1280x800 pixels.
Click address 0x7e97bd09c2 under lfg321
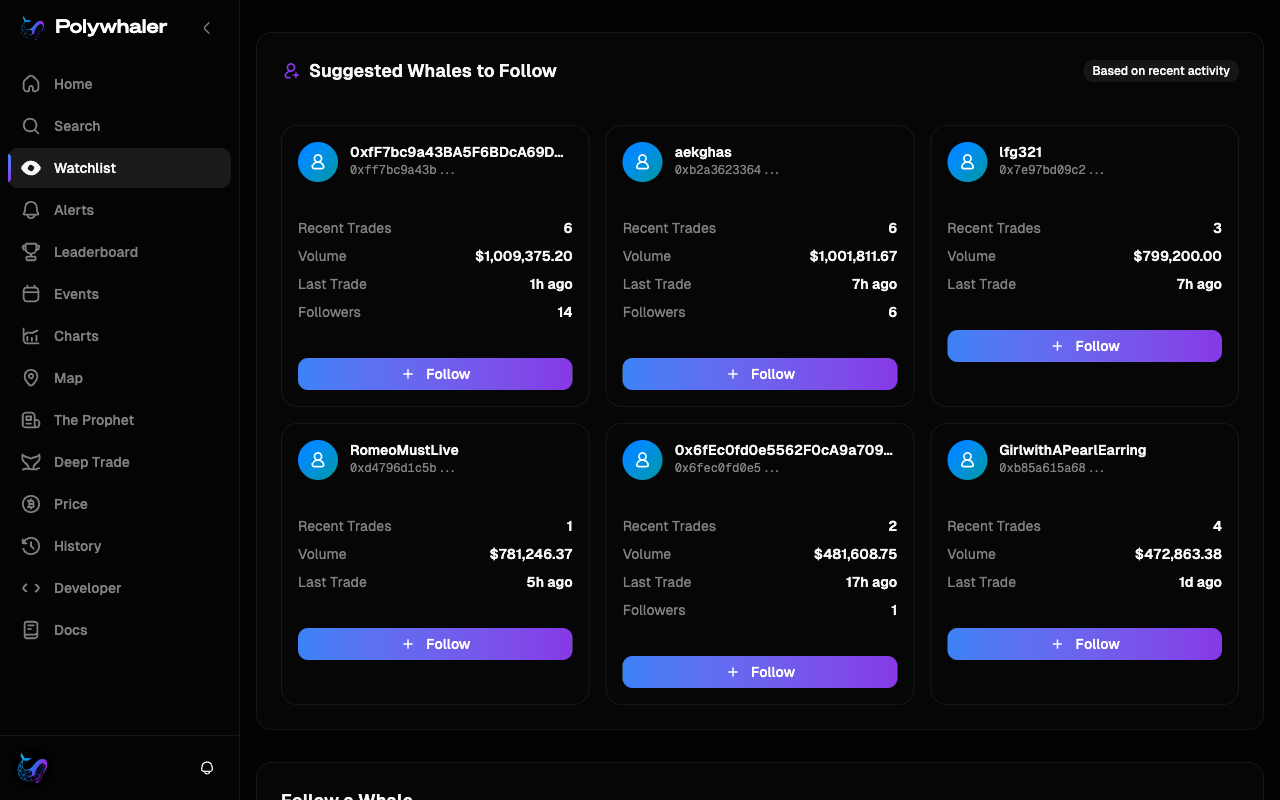pos(1051,170)
